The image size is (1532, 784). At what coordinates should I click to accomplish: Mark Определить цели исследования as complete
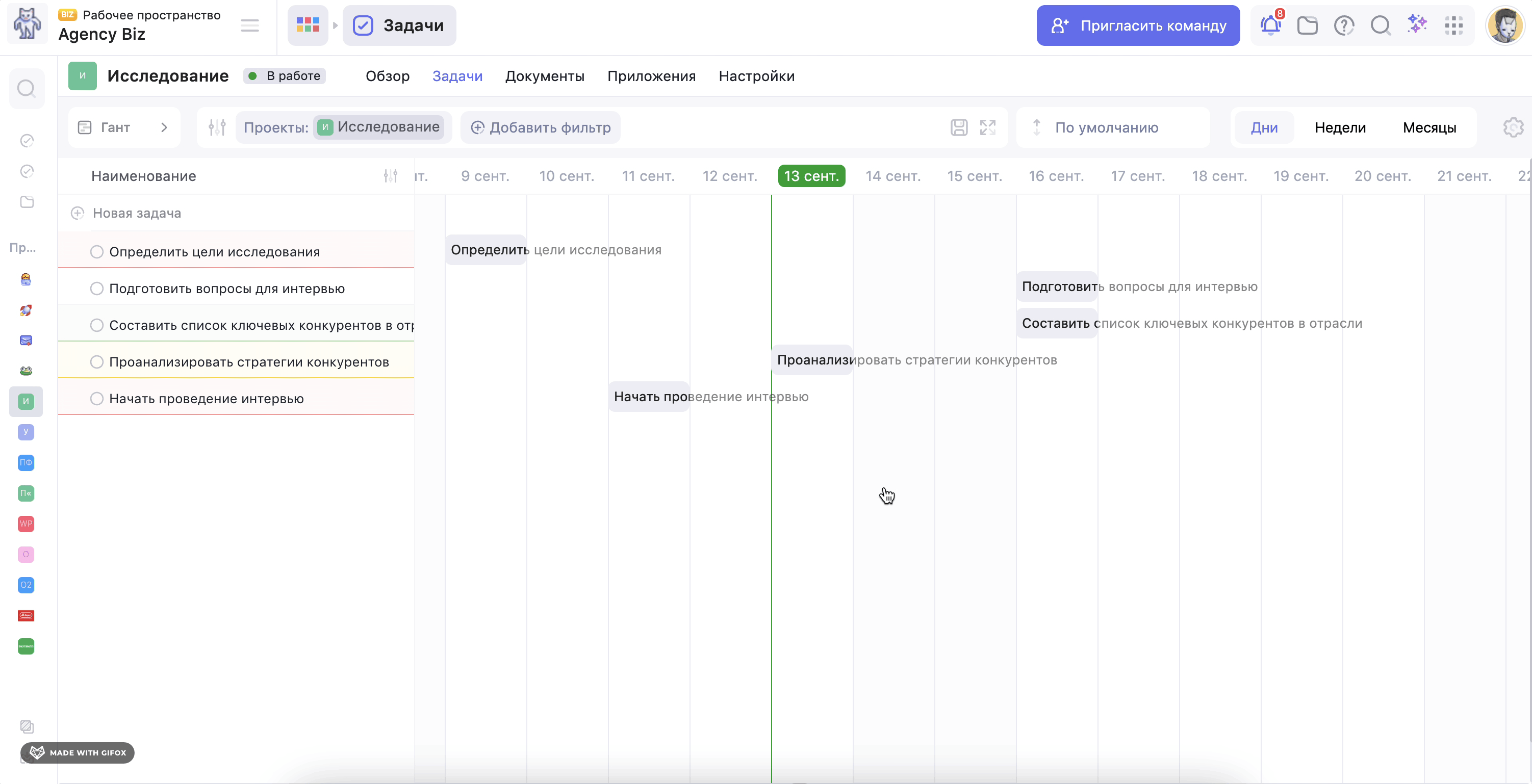(97, 252)
